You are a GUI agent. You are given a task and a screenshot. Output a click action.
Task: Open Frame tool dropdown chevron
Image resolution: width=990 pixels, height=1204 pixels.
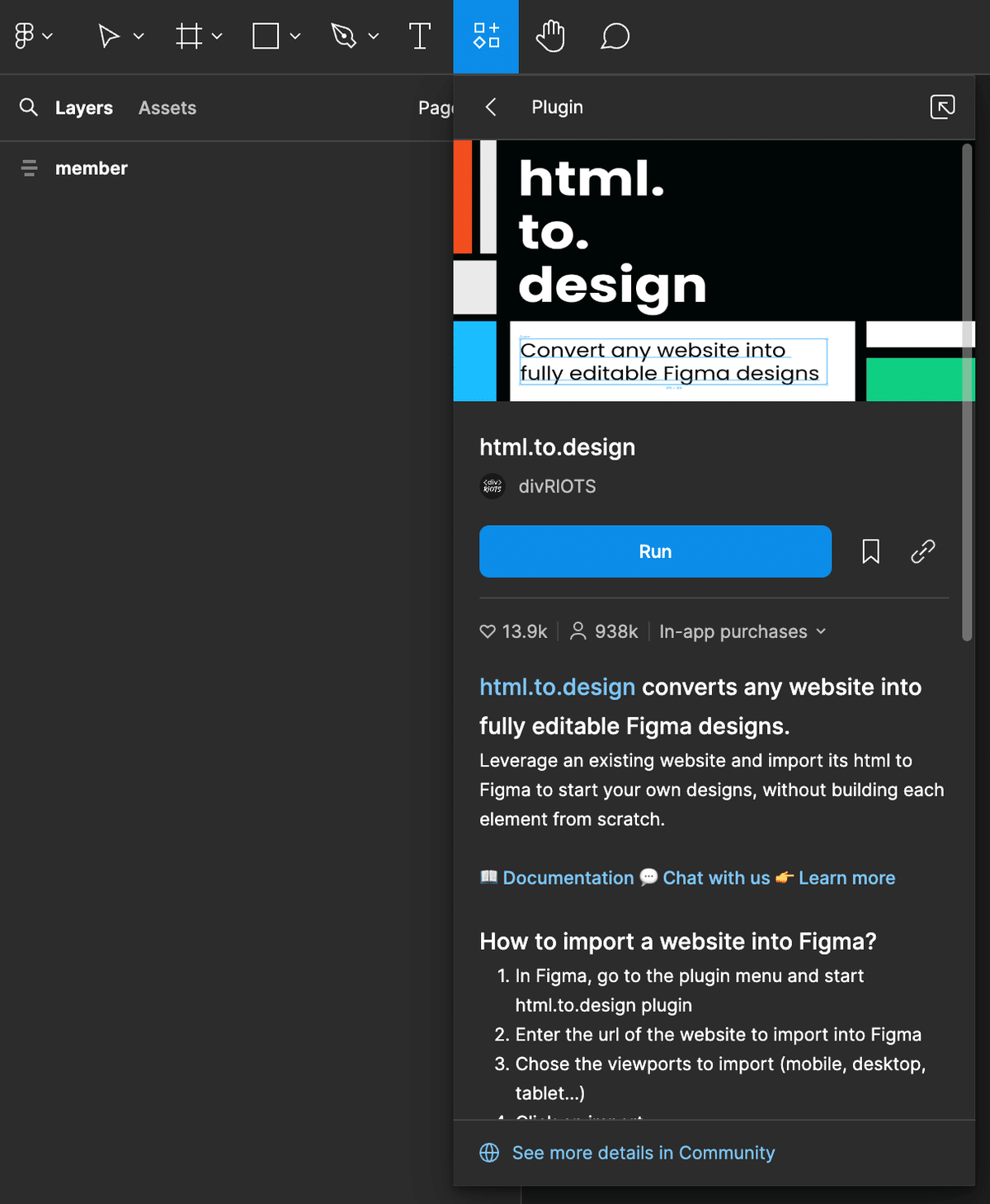coord(217,36)
